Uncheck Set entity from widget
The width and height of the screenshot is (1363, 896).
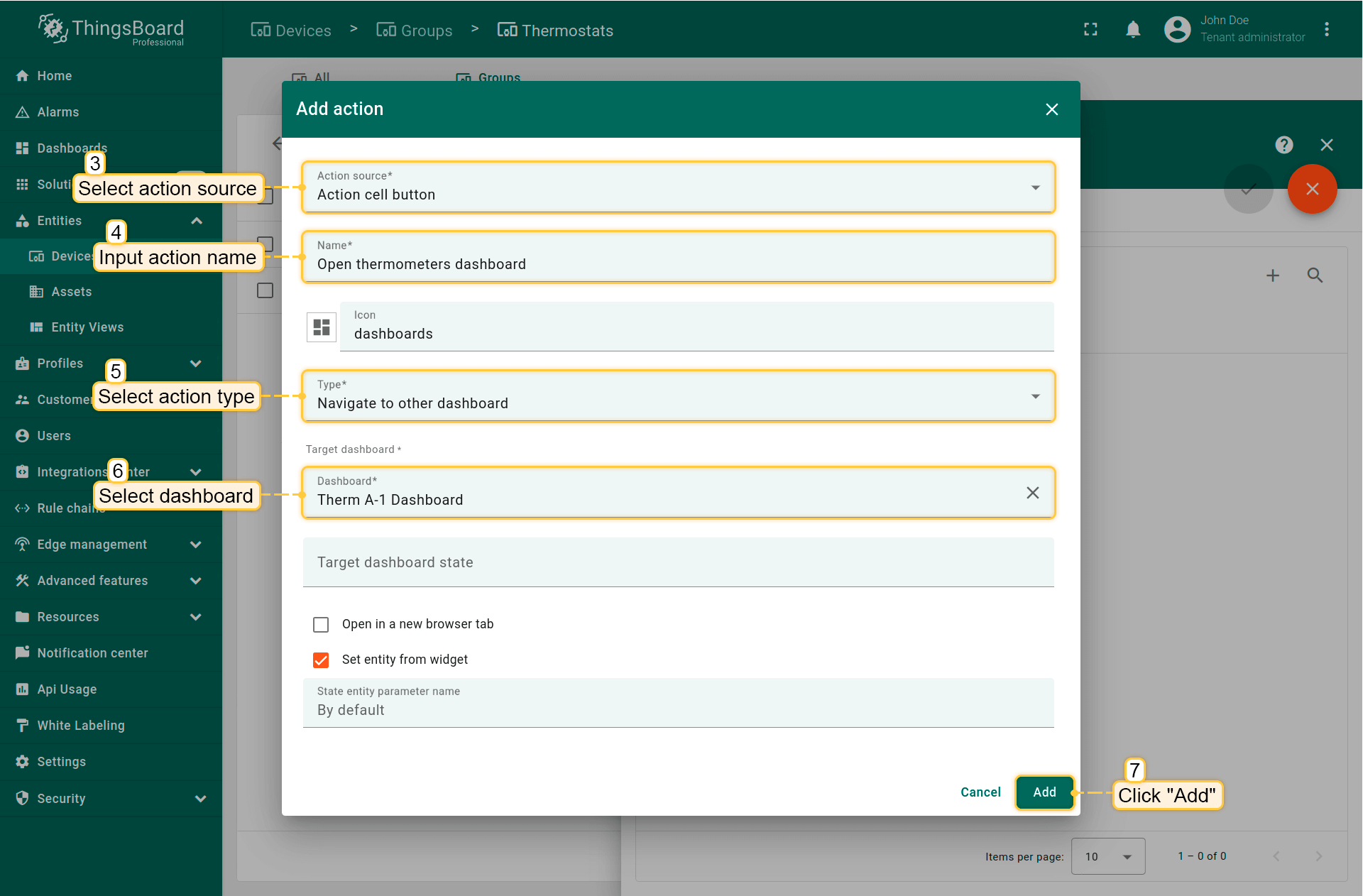321,660
